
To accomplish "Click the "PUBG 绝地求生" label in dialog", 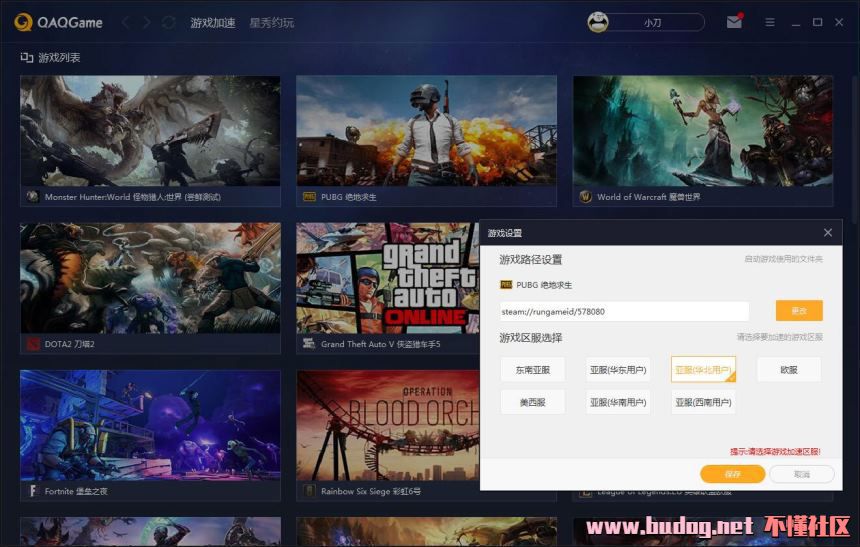I will (x=544, y=285).
